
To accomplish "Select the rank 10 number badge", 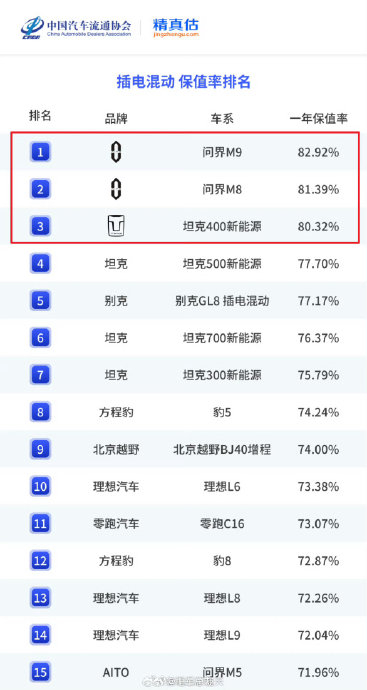I will 40,487.
